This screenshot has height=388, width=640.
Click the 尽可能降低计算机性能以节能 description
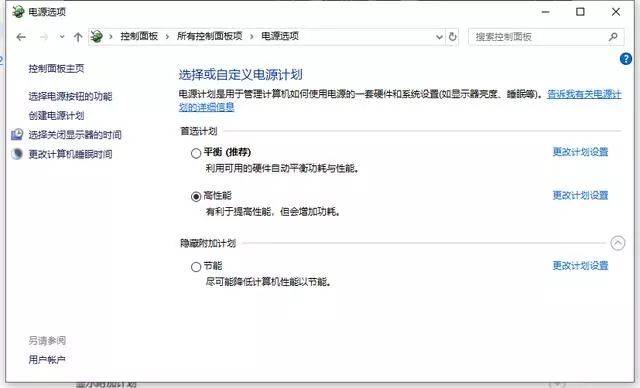pyautogui.click(x=268, y=282)
